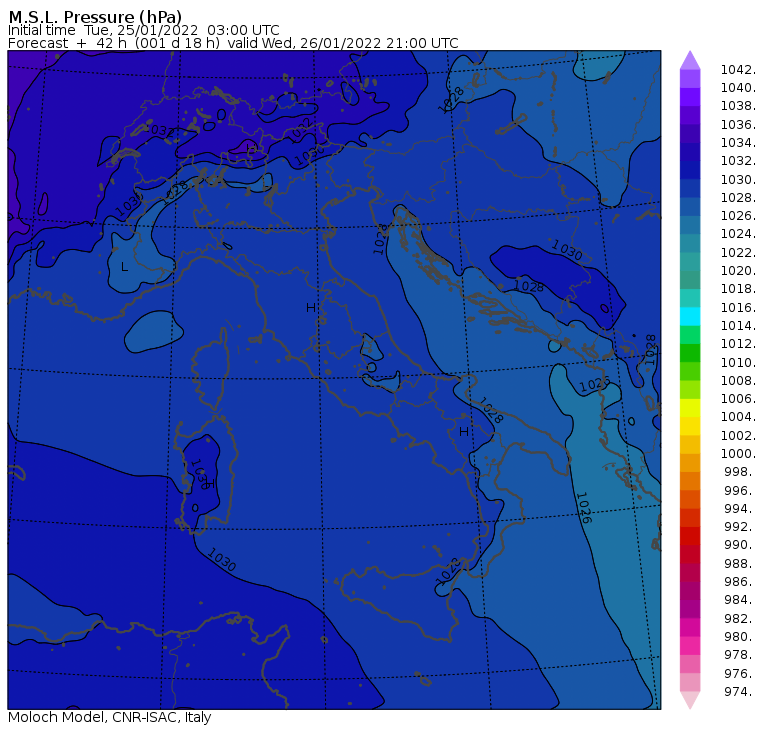The image size is (760, 731).
Task: Pick the yellow band between 1004 and 1006
Action: 690,408
